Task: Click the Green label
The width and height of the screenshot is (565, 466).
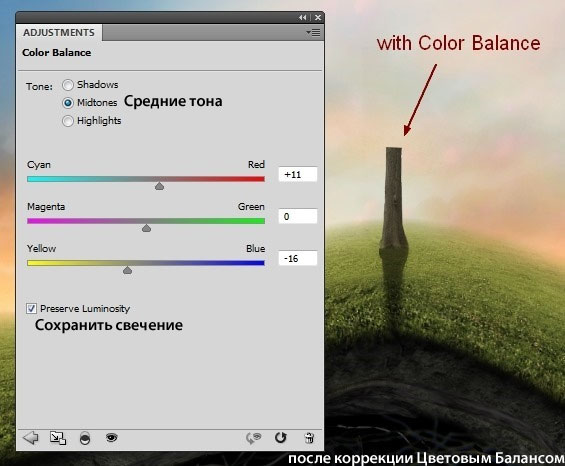Action: (251, 207)
